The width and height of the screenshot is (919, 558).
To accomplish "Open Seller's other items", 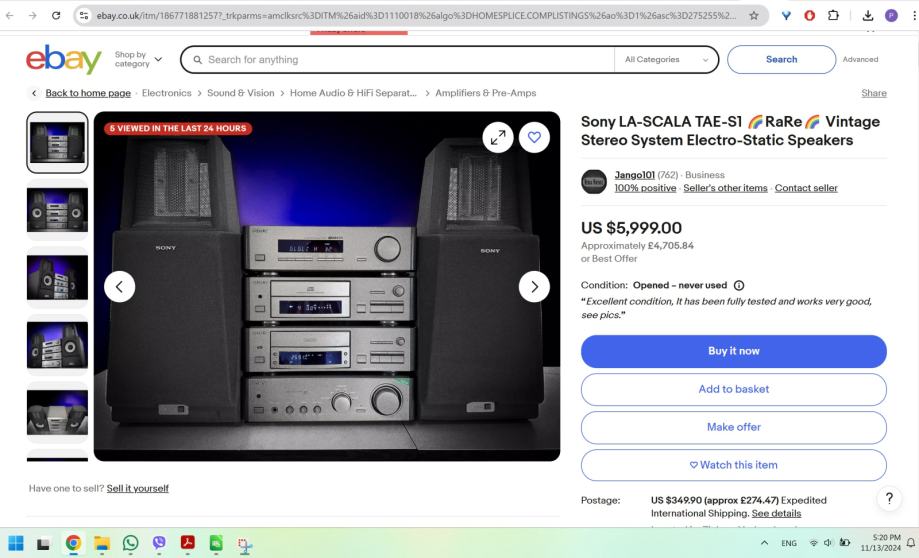I will coord(725,188).
